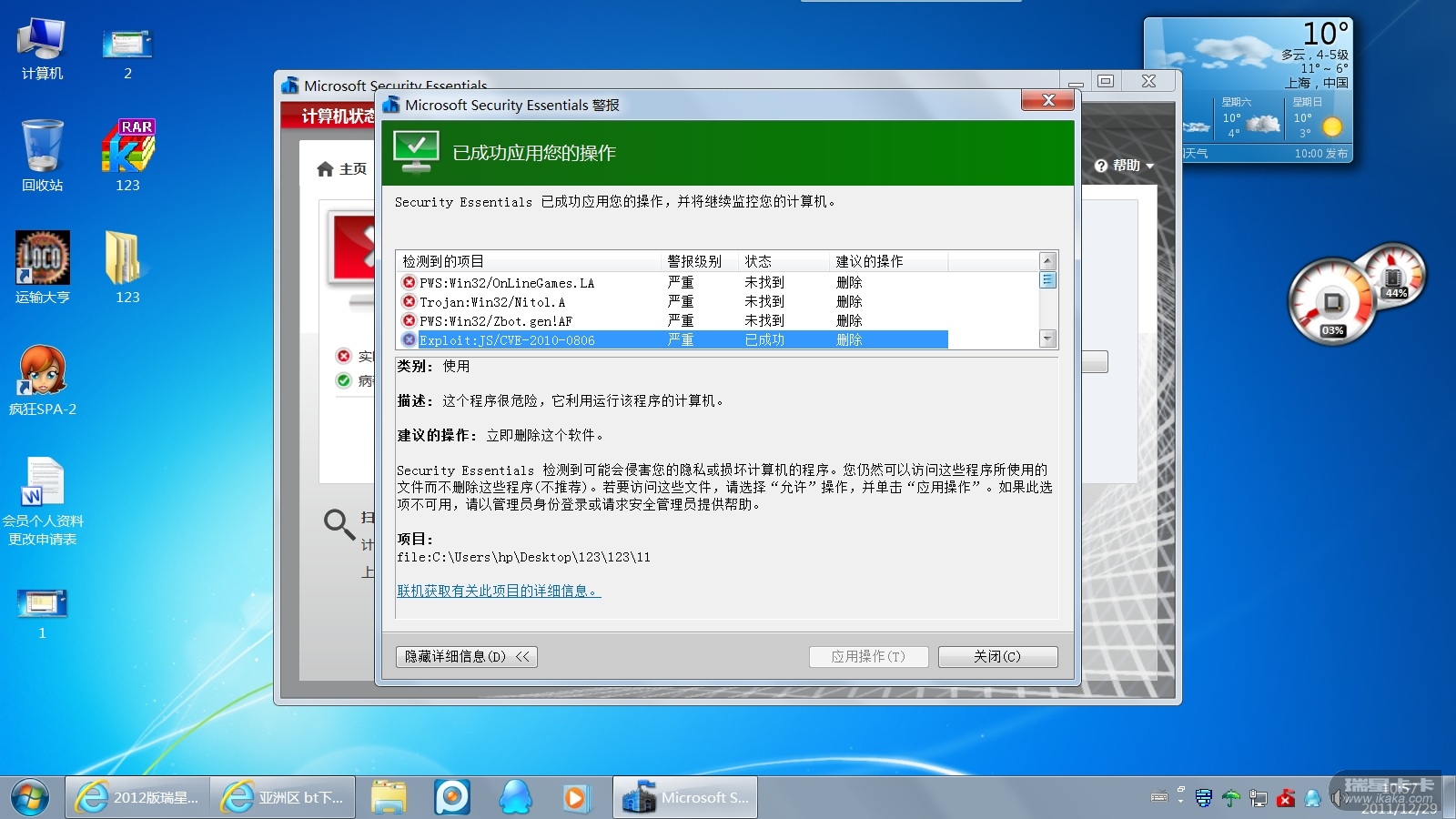Sort by the 建议的操作 column header
The height and width of the screenshot is (819, 1456).
click(888, 261)
